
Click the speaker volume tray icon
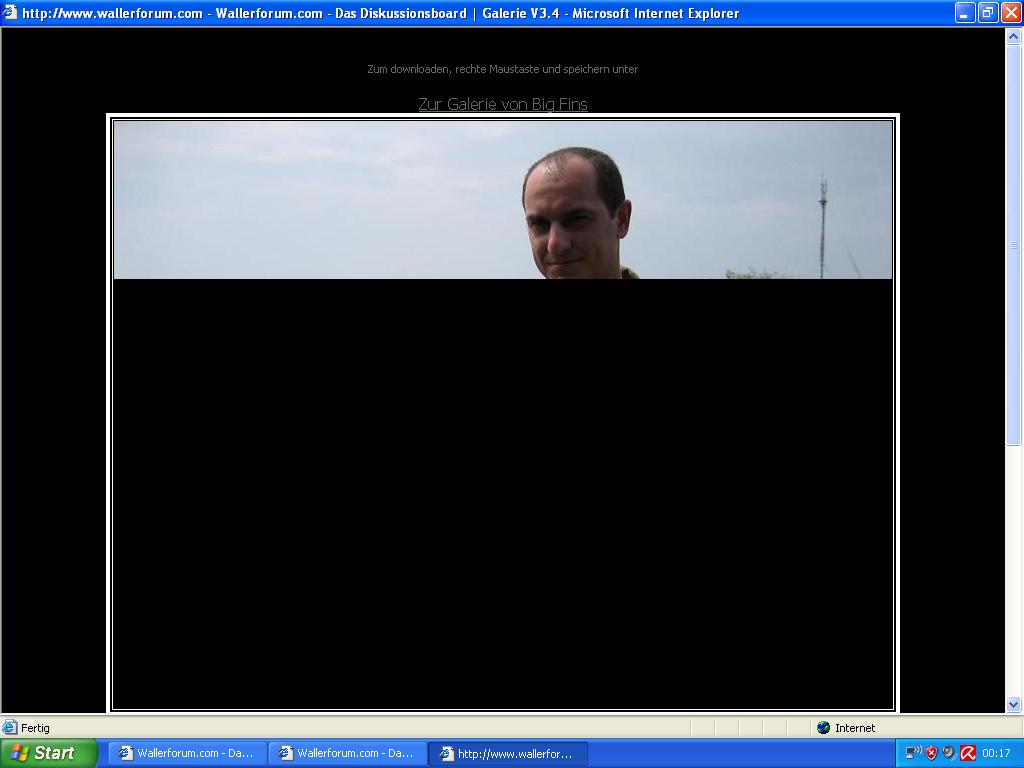tap(949, 753)
